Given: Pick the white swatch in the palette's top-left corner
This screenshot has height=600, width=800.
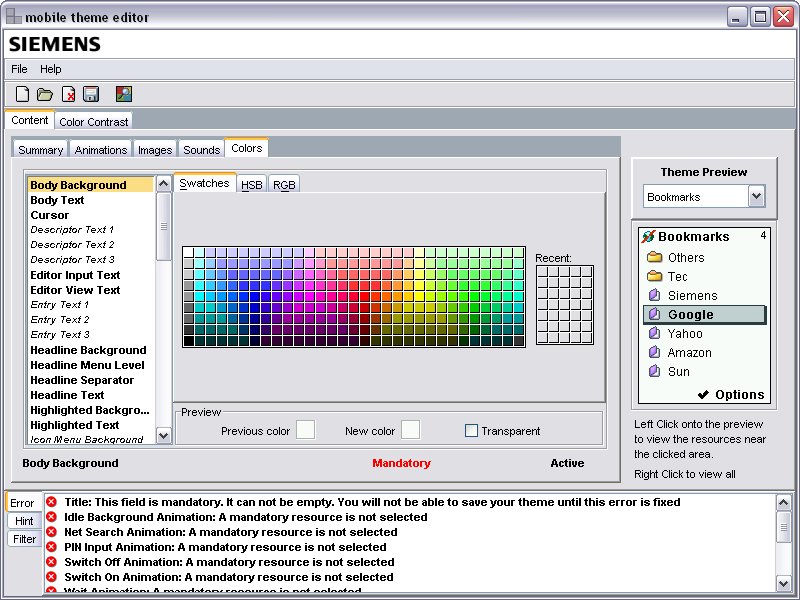Looking at the screenshot, I should pyautogui.click(x=188, y=252).
